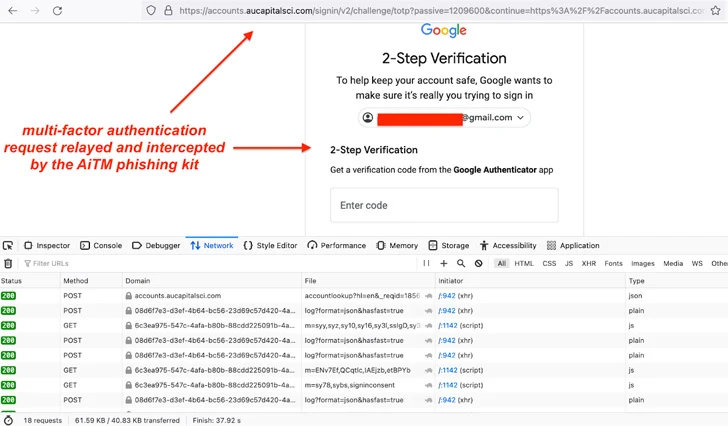Image resolution: width=728 pixels, height=426 pixels.
Task: Switch to the Console tab
Action: (x=101, y=245)
